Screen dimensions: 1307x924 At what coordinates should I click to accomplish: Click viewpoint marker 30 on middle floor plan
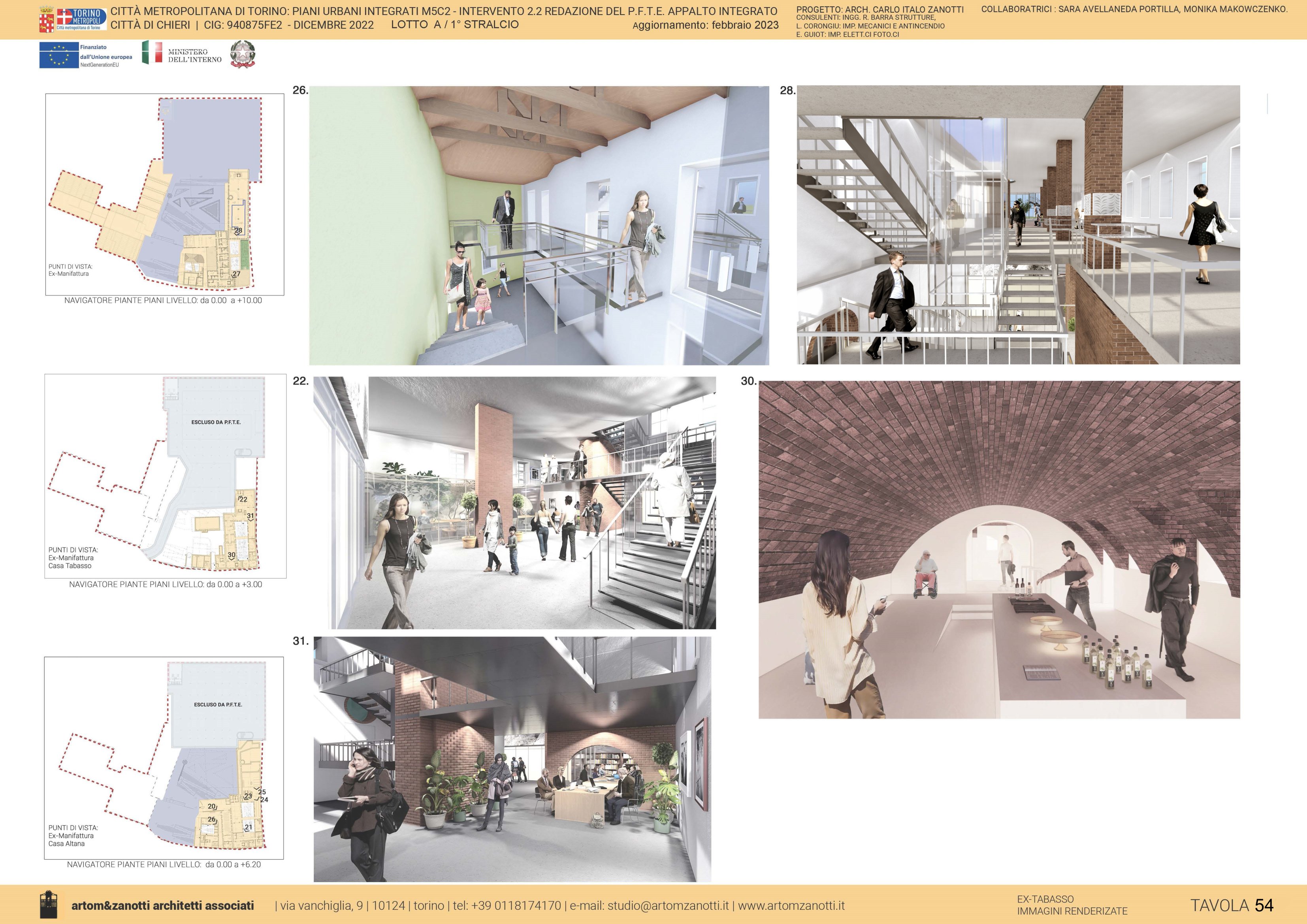(231, 555)
